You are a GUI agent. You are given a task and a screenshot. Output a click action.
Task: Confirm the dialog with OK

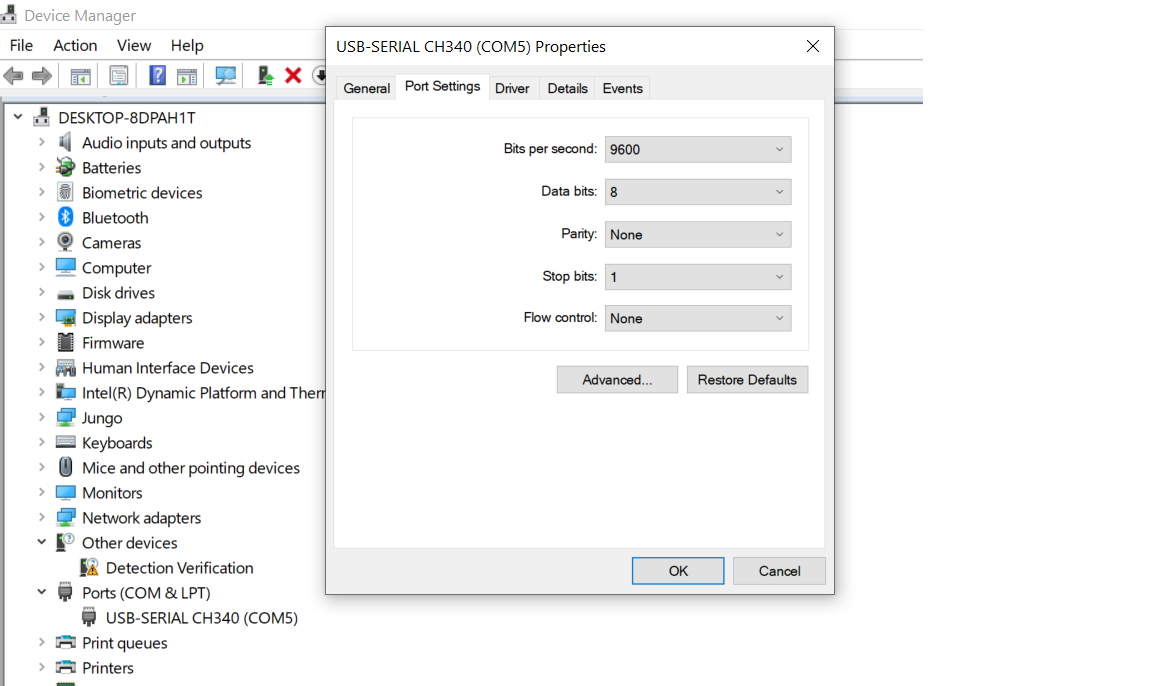[x=678, y=571]
